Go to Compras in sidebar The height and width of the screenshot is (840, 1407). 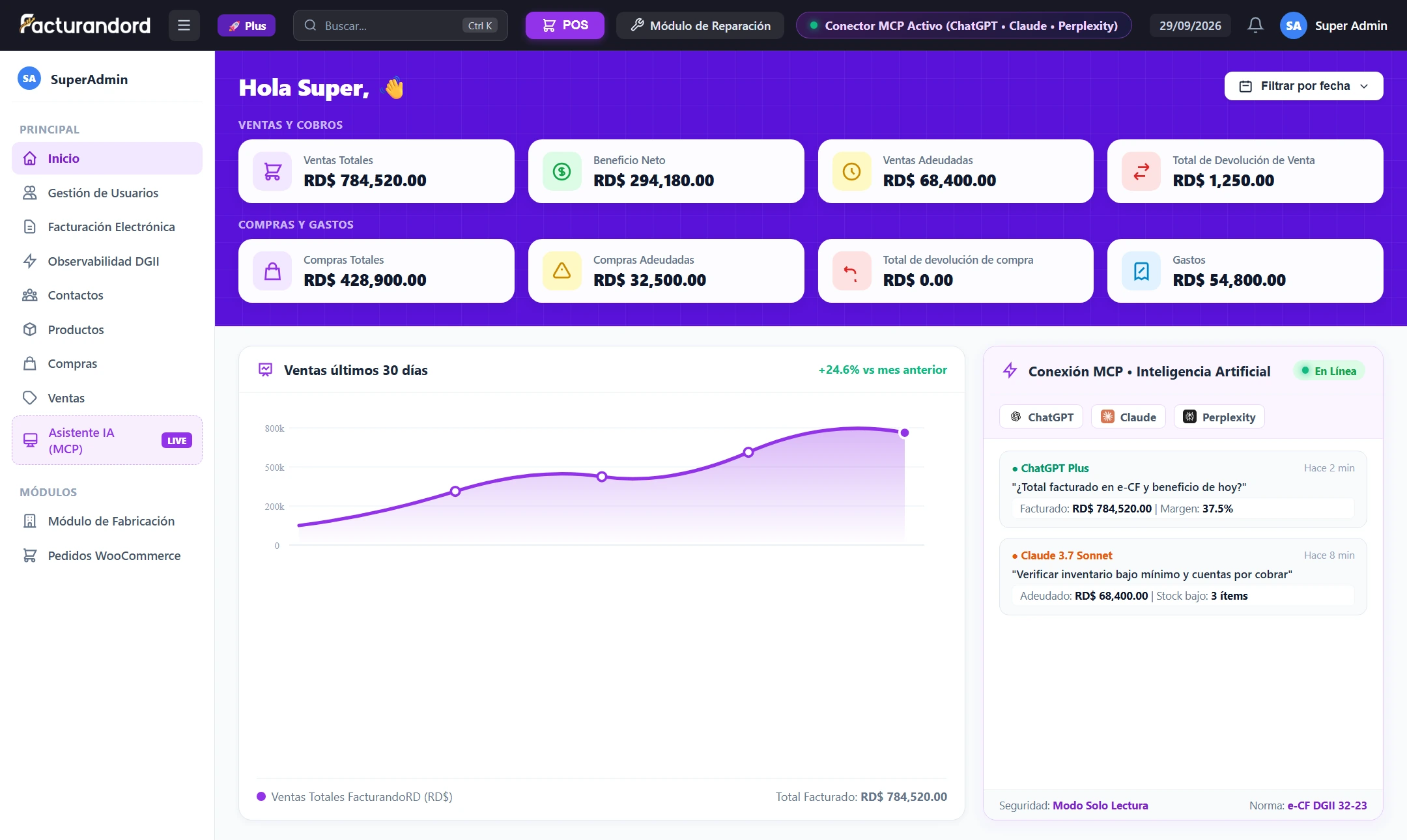[107, 363]
